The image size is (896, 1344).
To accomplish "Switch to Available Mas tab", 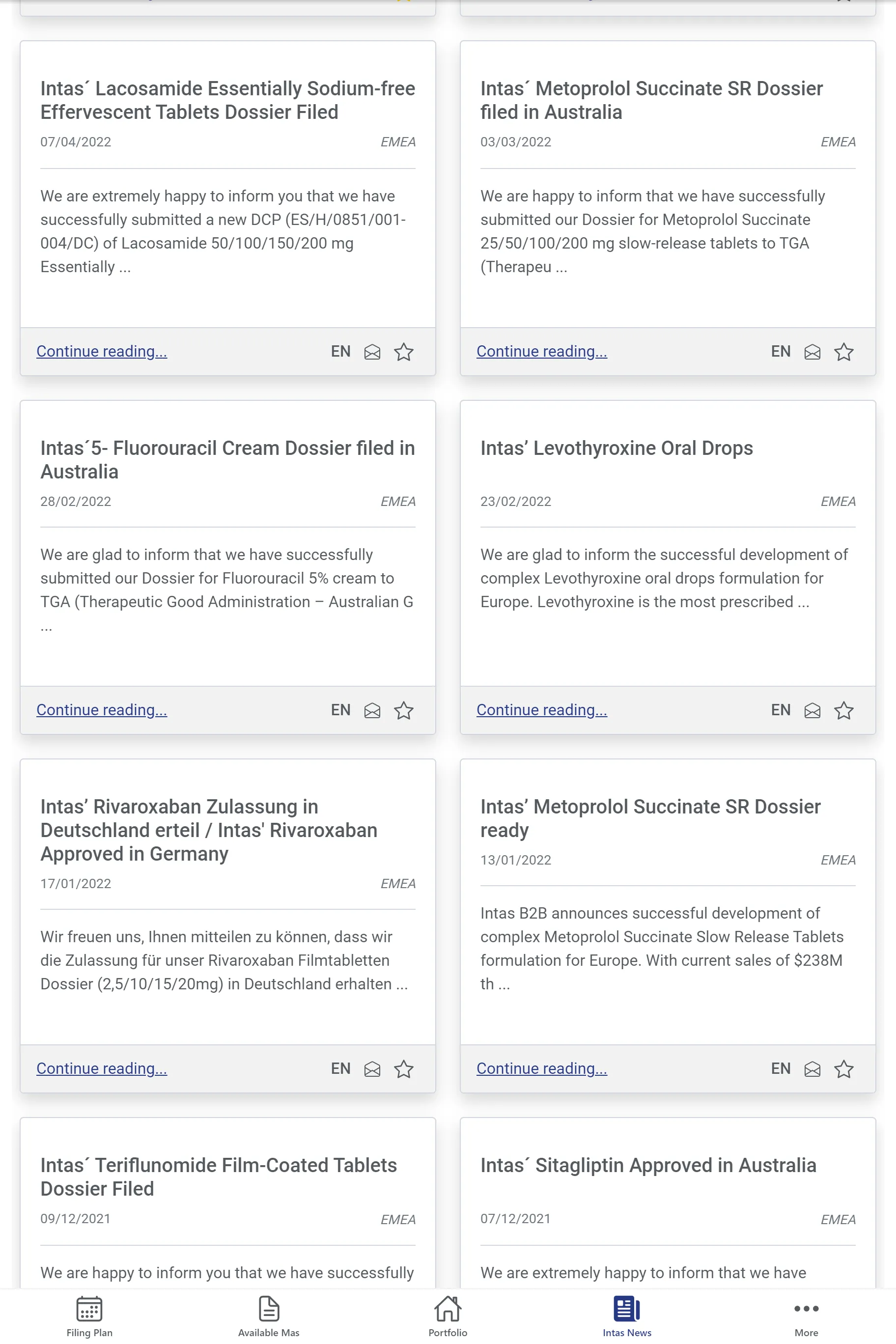I will pyautogui.click(x=269, y=1316).
